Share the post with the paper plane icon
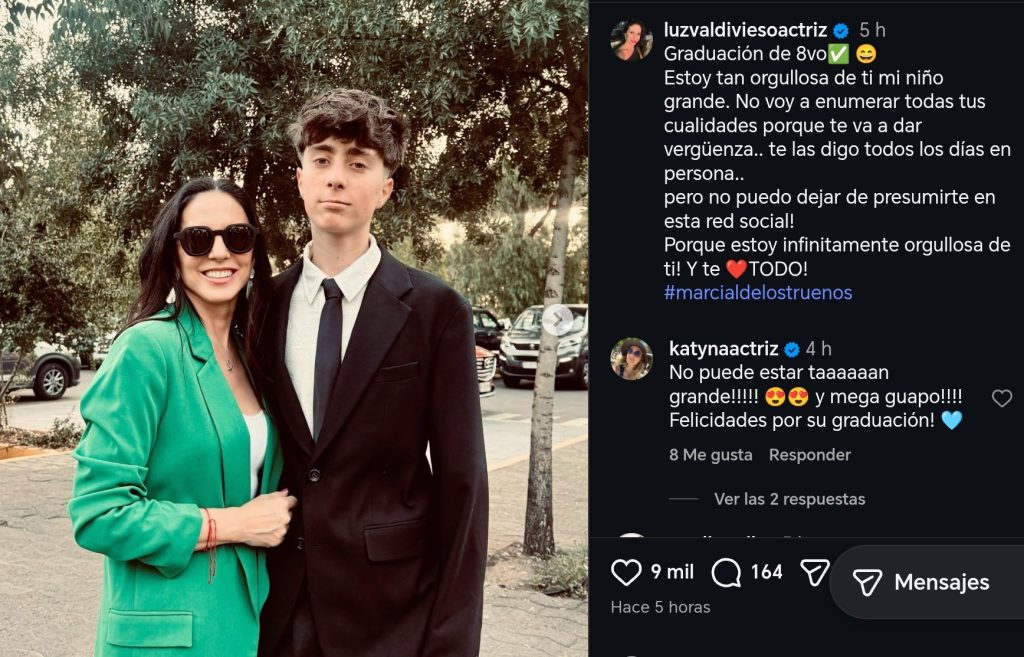Viewport: 1024px width, 657px height. point(814,572)
